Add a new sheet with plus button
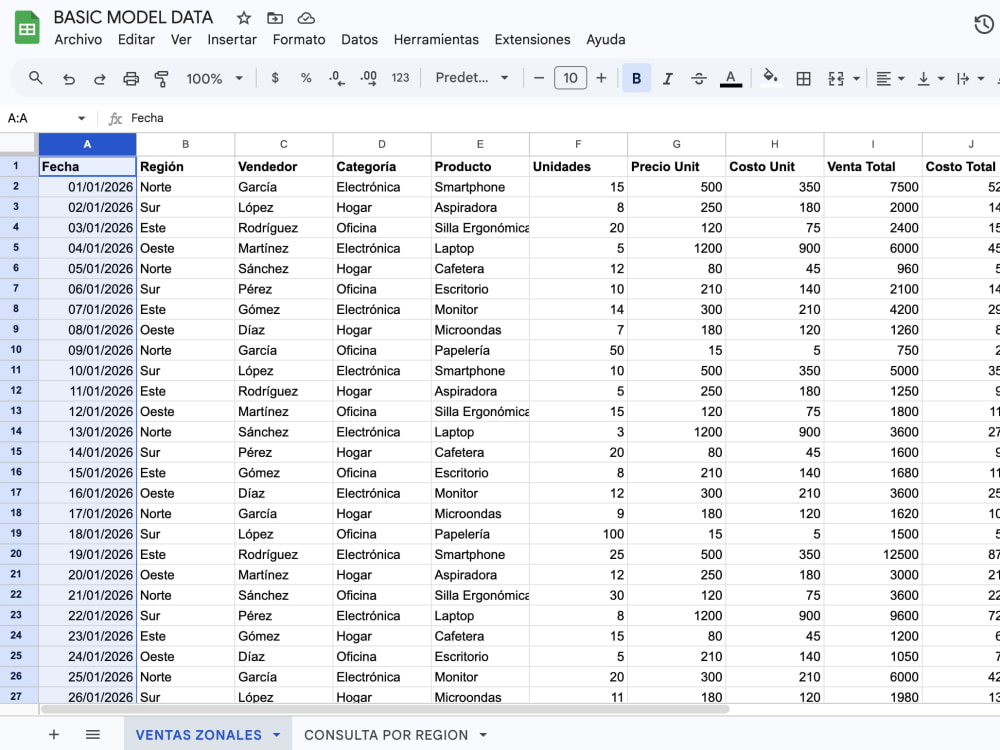 coord(54,735)
